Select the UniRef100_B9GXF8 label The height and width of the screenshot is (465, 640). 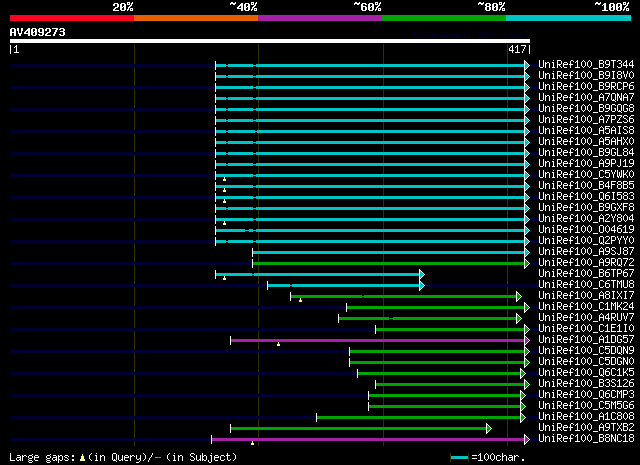586,208
